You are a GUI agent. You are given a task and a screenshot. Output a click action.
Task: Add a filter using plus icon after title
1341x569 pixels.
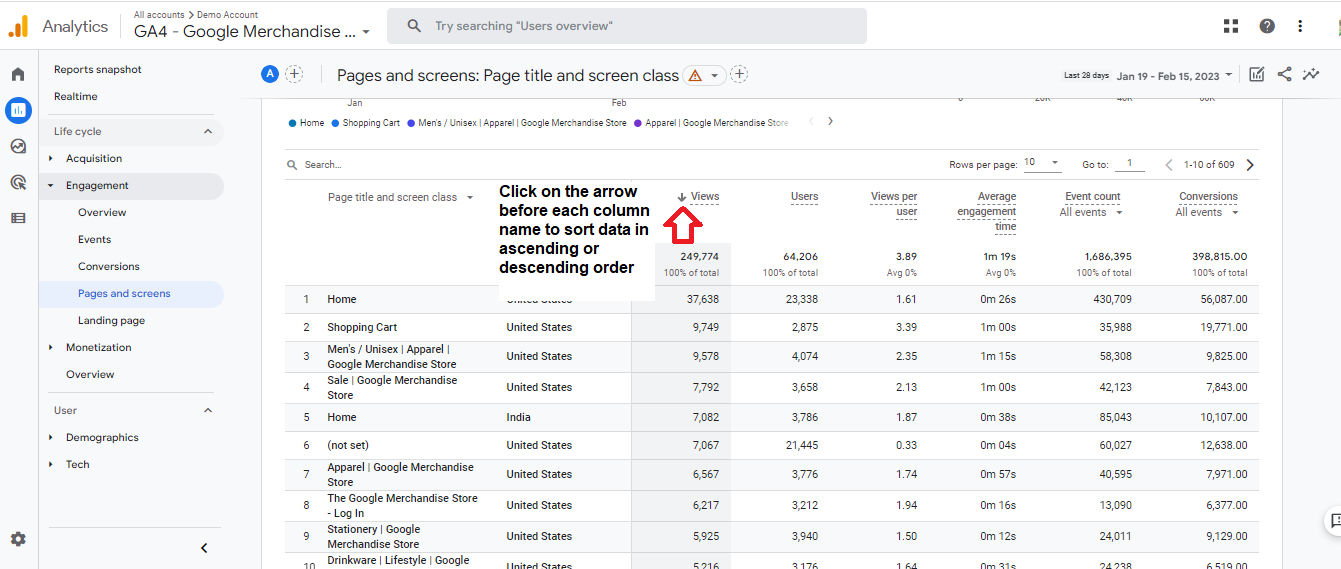point(739,74)
